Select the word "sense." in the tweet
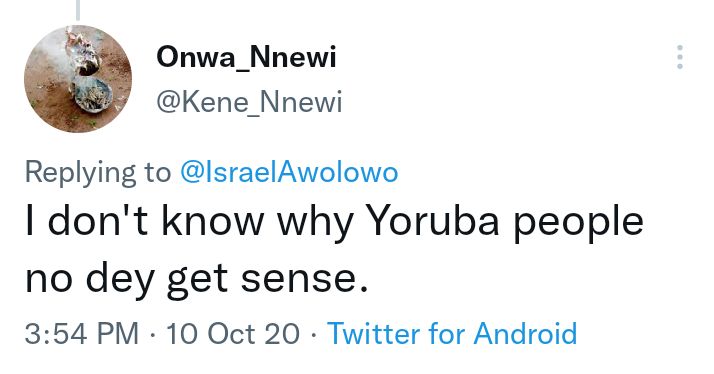714x374 pixels. coord(304,279)
